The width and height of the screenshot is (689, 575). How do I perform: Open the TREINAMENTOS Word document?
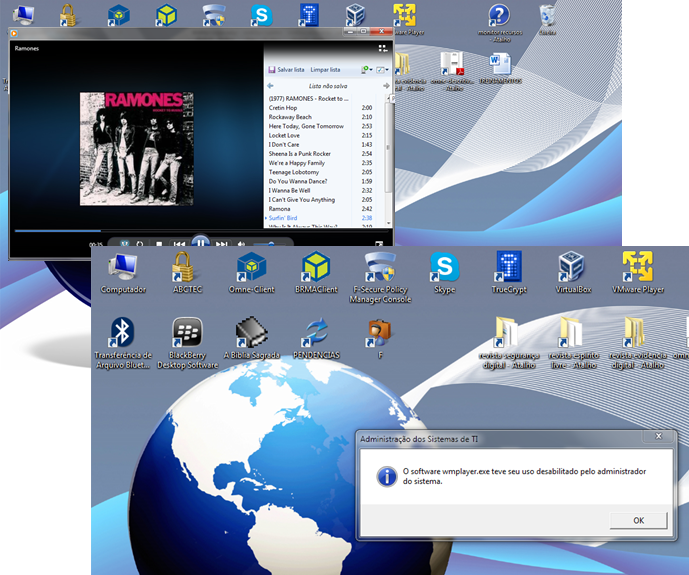(500, 68)
